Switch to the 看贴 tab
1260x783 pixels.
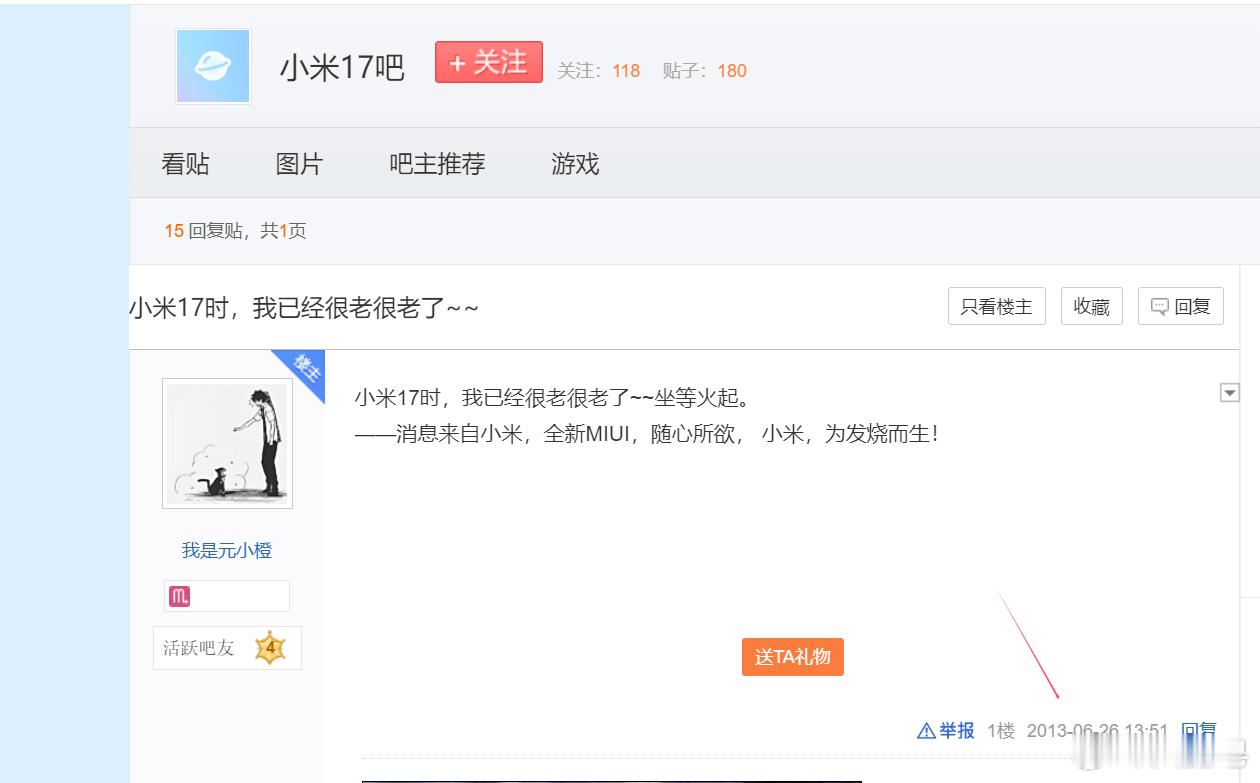(185, 164)
